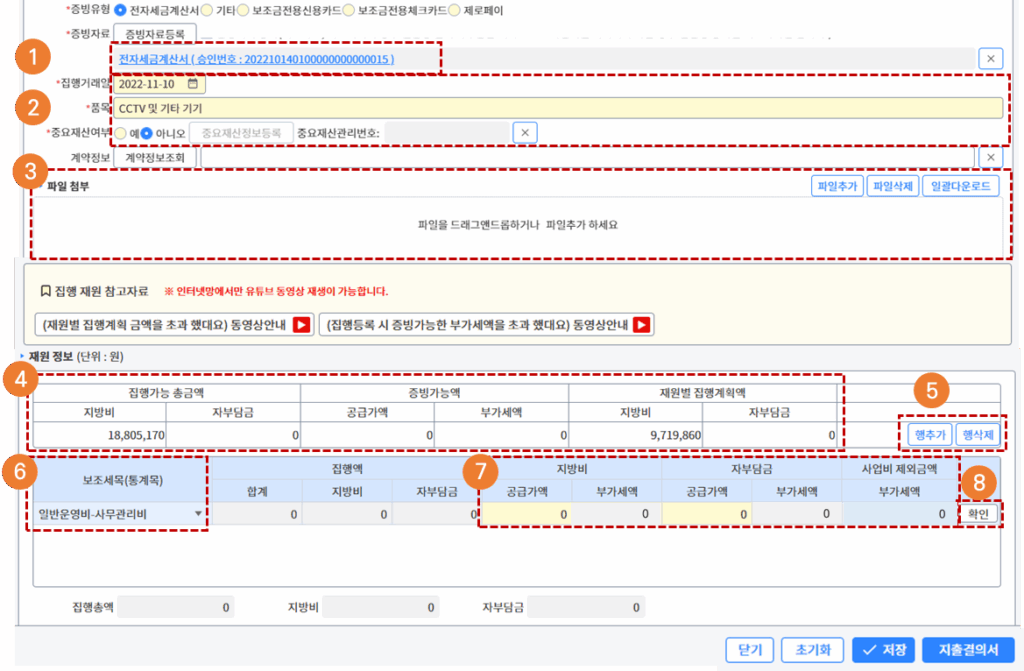Image resolution: width=1024 pixels, height=671 pixels.
Task: Click bookmark icon beside 집행 재원 참고자료
Action: [x=45, y=291]
